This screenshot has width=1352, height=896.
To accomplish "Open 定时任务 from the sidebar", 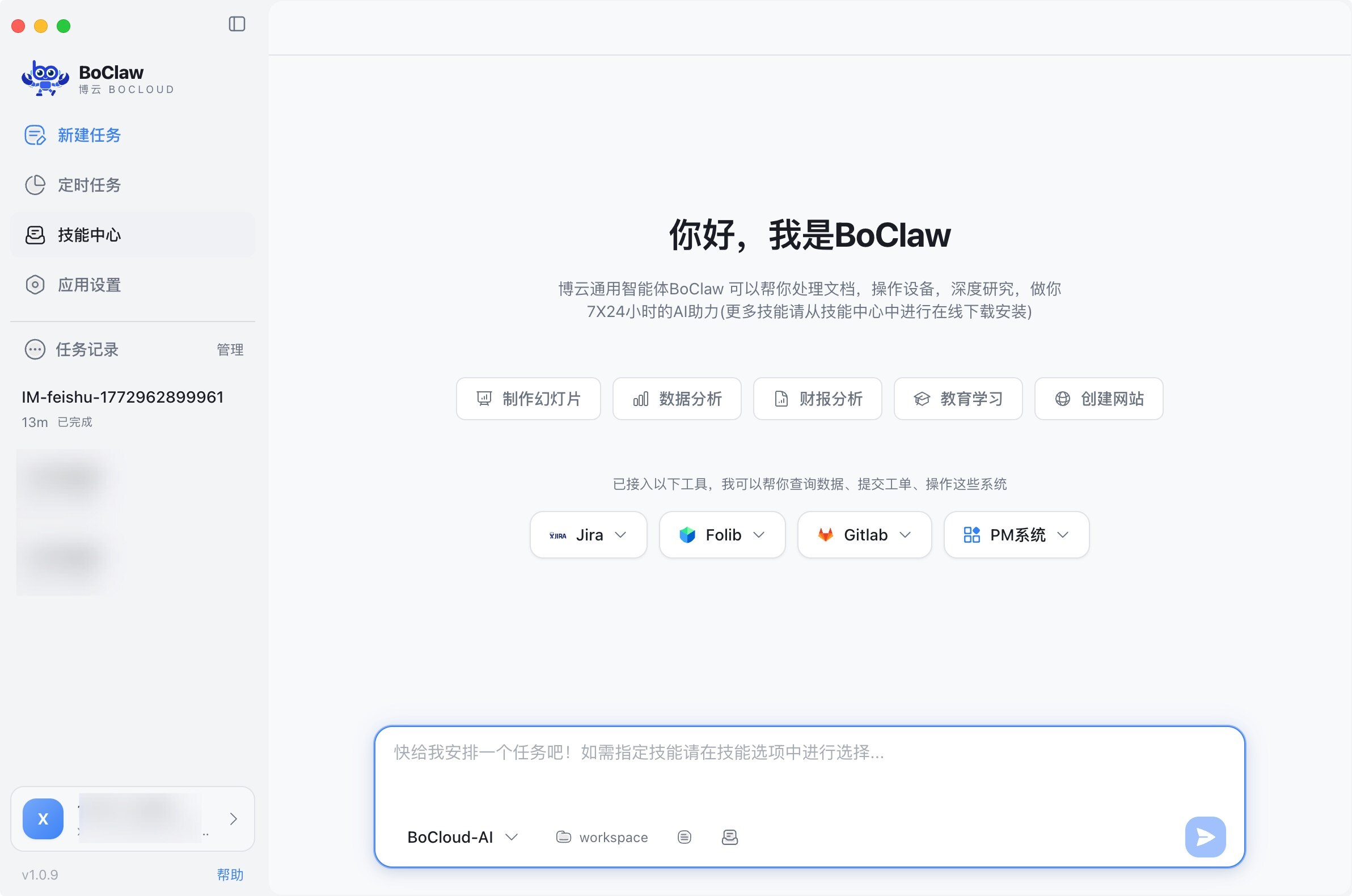I will (88, 184).
